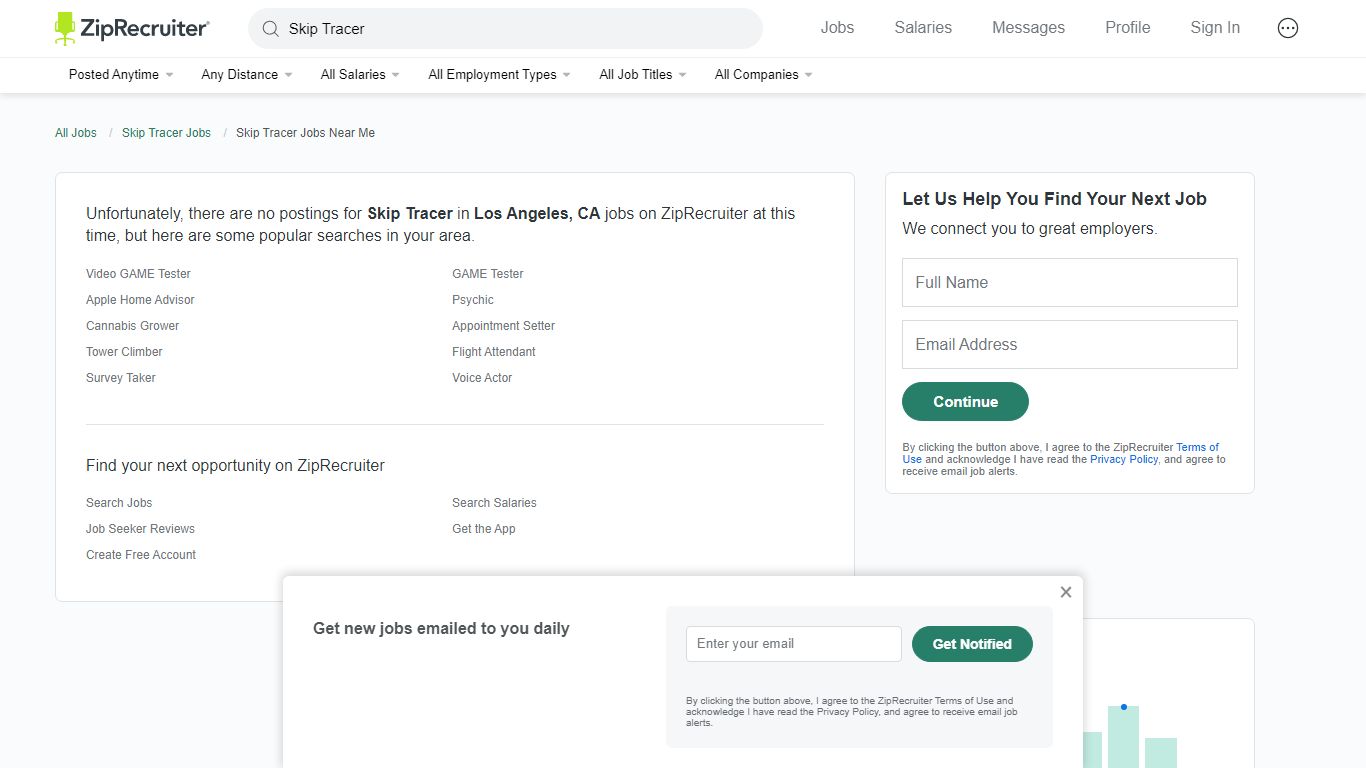The width and height of the screenshot is (1366, 768).
Task: Expand All Employment Types filter
Action: tap(499, 75)
